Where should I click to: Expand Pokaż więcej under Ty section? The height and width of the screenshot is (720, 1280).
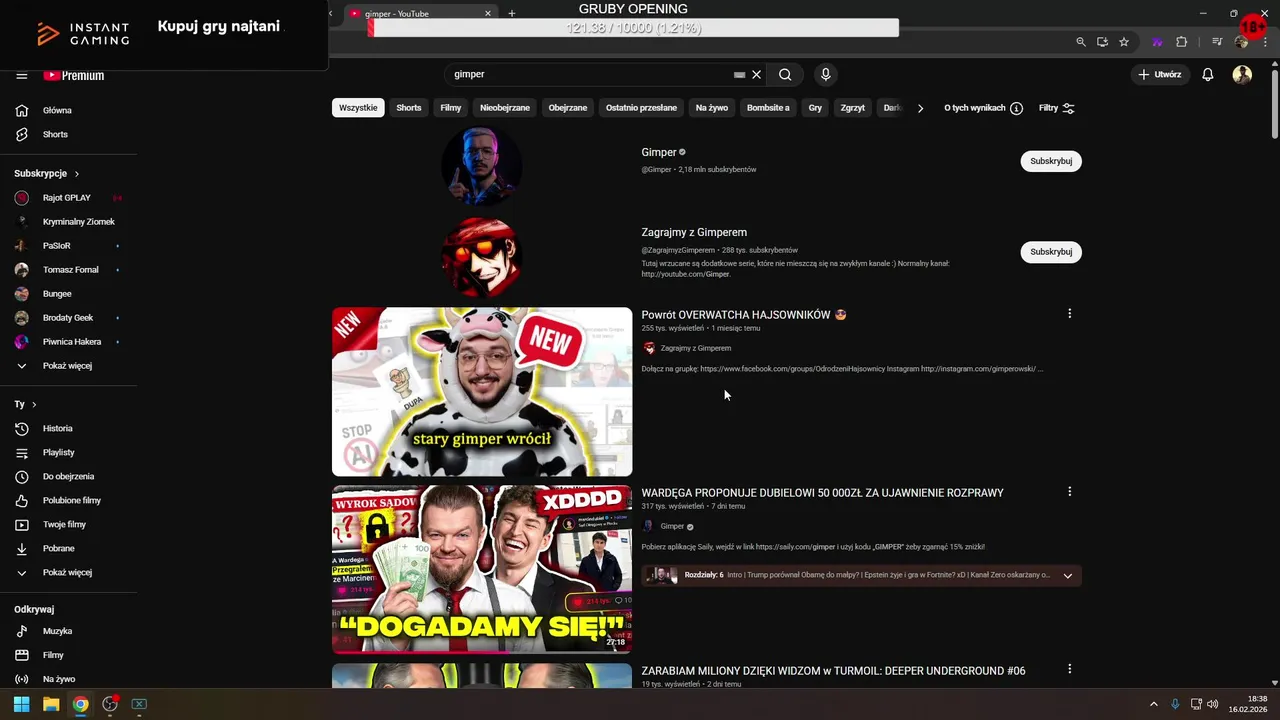(x=69, y=572)
